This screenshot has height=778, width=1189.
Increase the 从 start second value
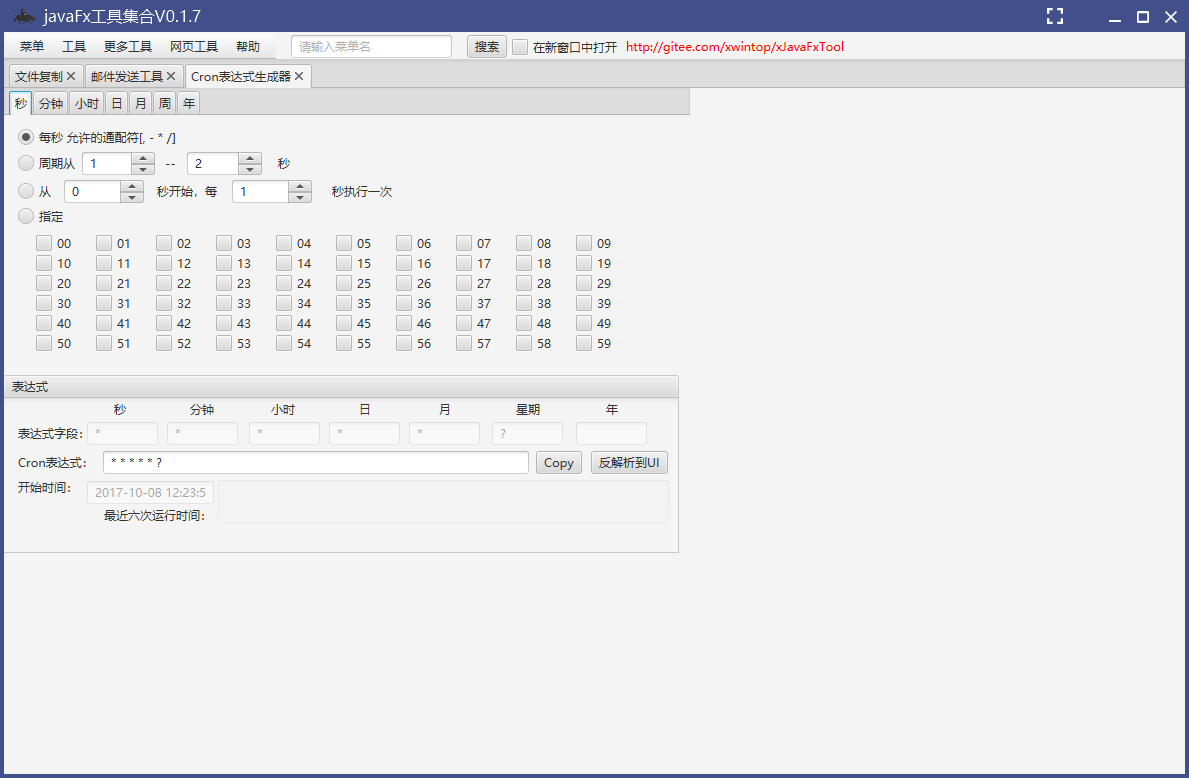132,187
